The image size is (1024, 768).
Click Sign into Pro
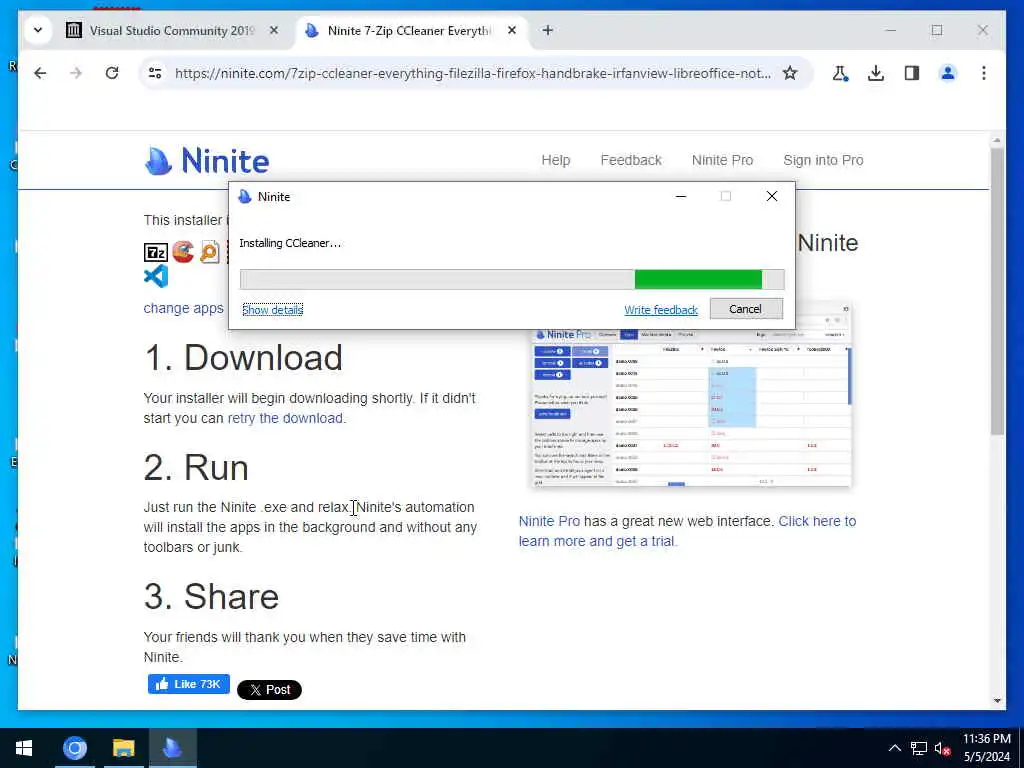[823, 160]
